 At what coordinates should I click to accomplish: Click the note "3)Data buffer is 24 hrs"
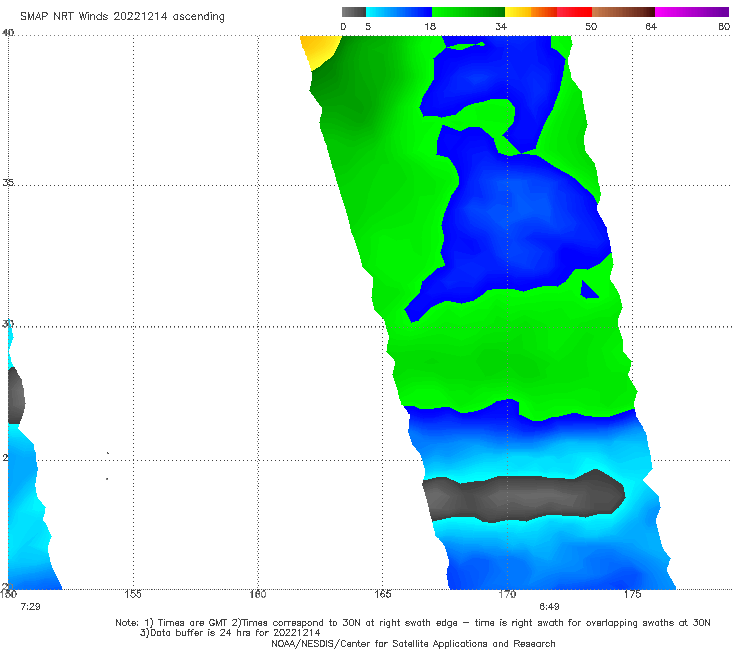[x=230, y=633]
